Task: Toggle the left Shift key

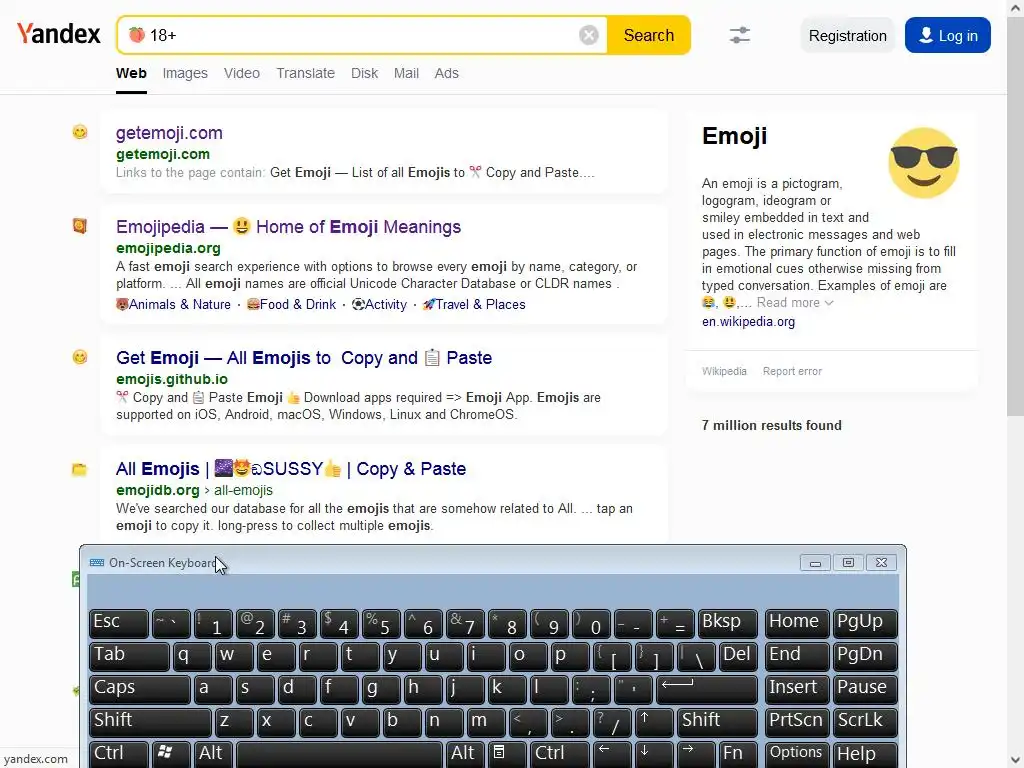Action: (x=150, y=722)
